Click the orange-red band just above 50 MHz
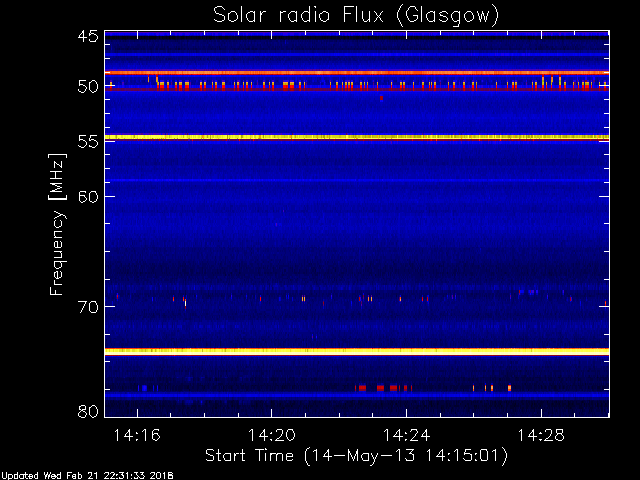640x480 pixels. click(357, 73)
